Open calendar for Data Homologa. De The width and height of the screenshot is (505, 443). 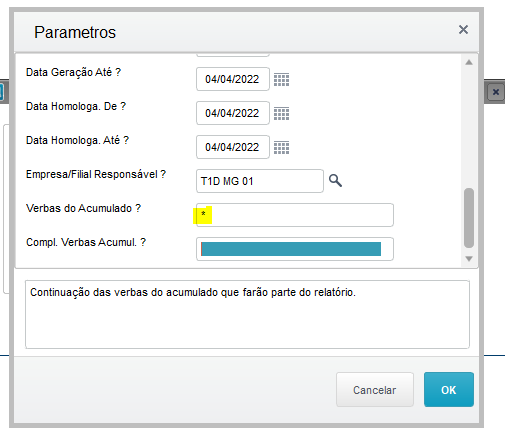coord(281,114)
